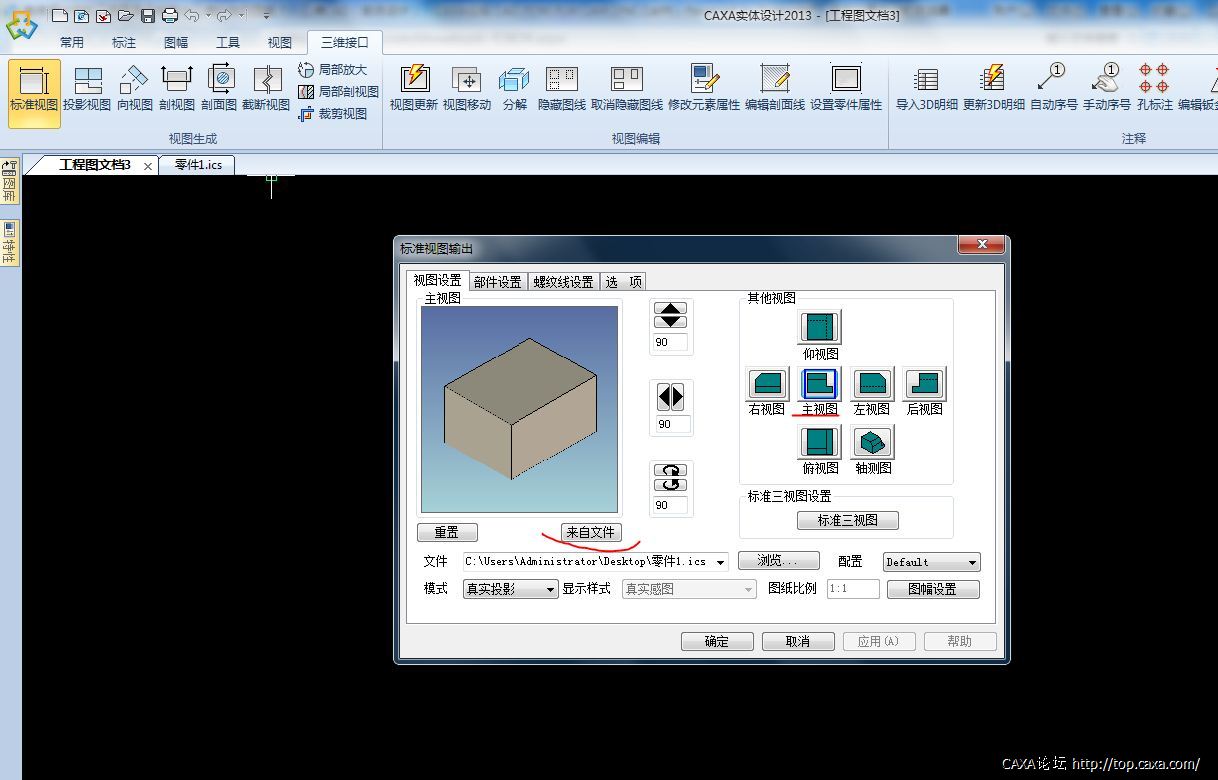Rotate main view upward with the up arrow

pos(670,309)
